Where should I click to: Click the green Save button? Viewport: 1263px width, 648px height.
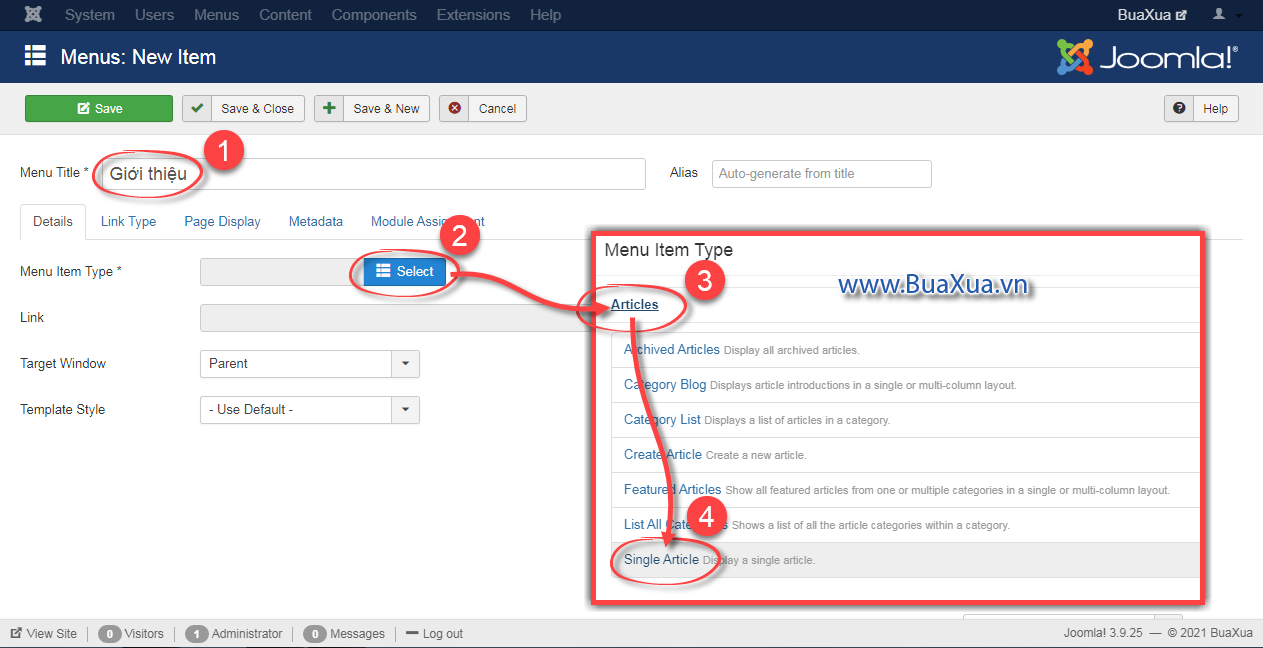[x=99, y=109]
